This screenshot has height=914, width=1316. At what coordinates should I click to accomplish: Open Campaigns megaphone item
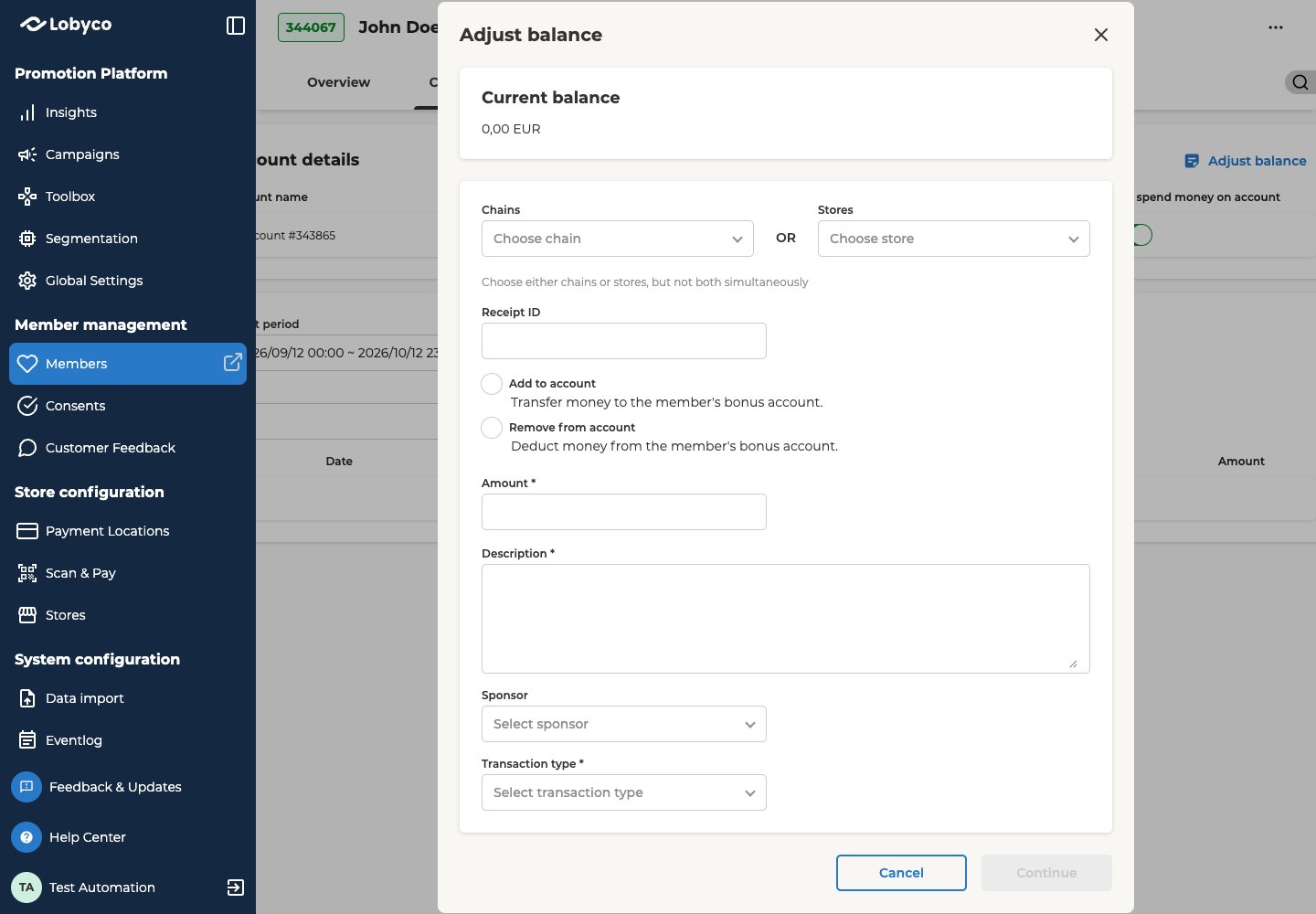[81, 154]
